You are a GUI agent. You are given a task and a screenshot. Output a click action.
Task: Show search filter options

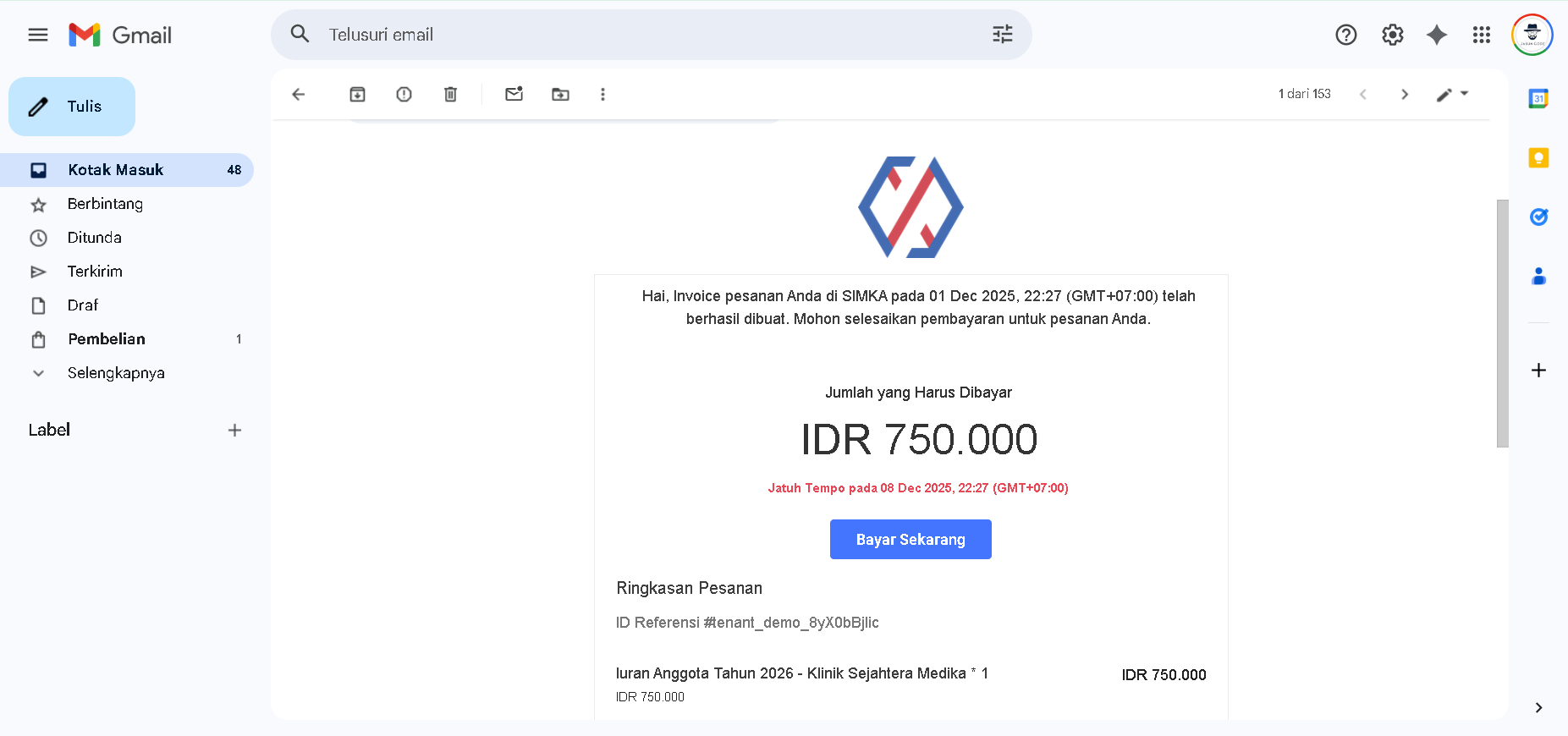(1002, 35)
